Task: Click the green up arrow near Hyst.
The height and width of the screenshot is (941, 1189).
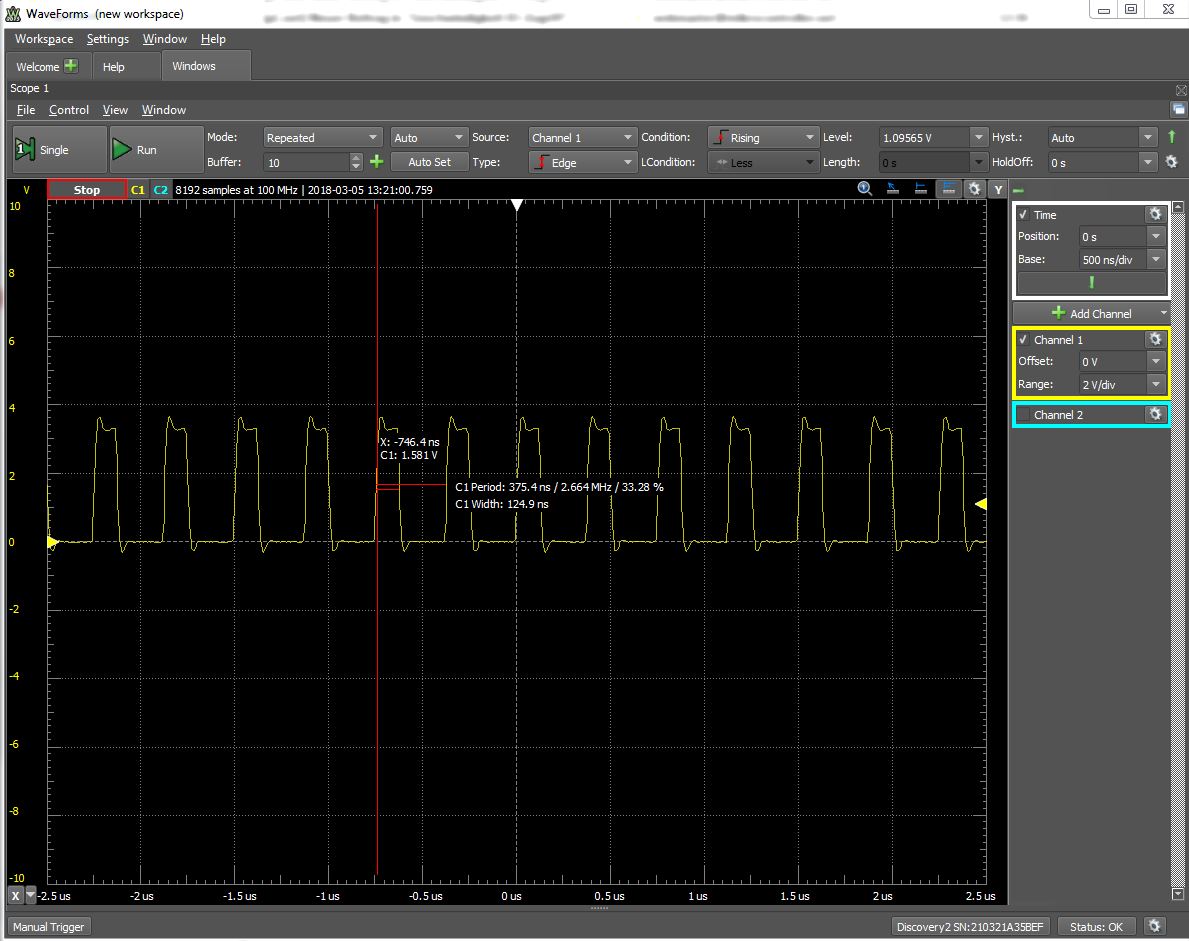Action: 1172,136
